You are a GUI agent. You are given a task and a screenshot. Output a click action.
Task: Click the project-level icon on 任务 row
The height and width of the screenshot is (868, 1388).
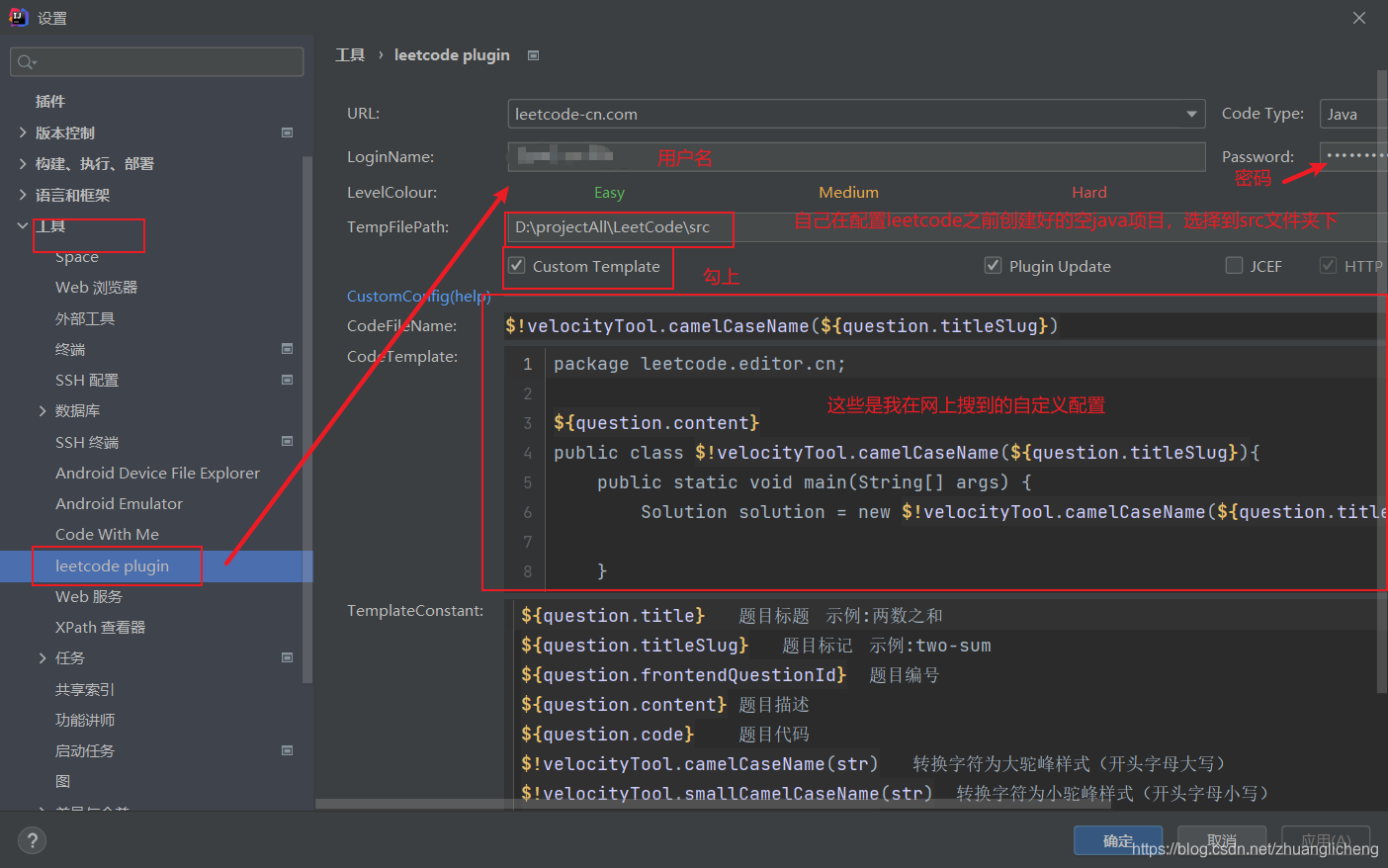288,657
